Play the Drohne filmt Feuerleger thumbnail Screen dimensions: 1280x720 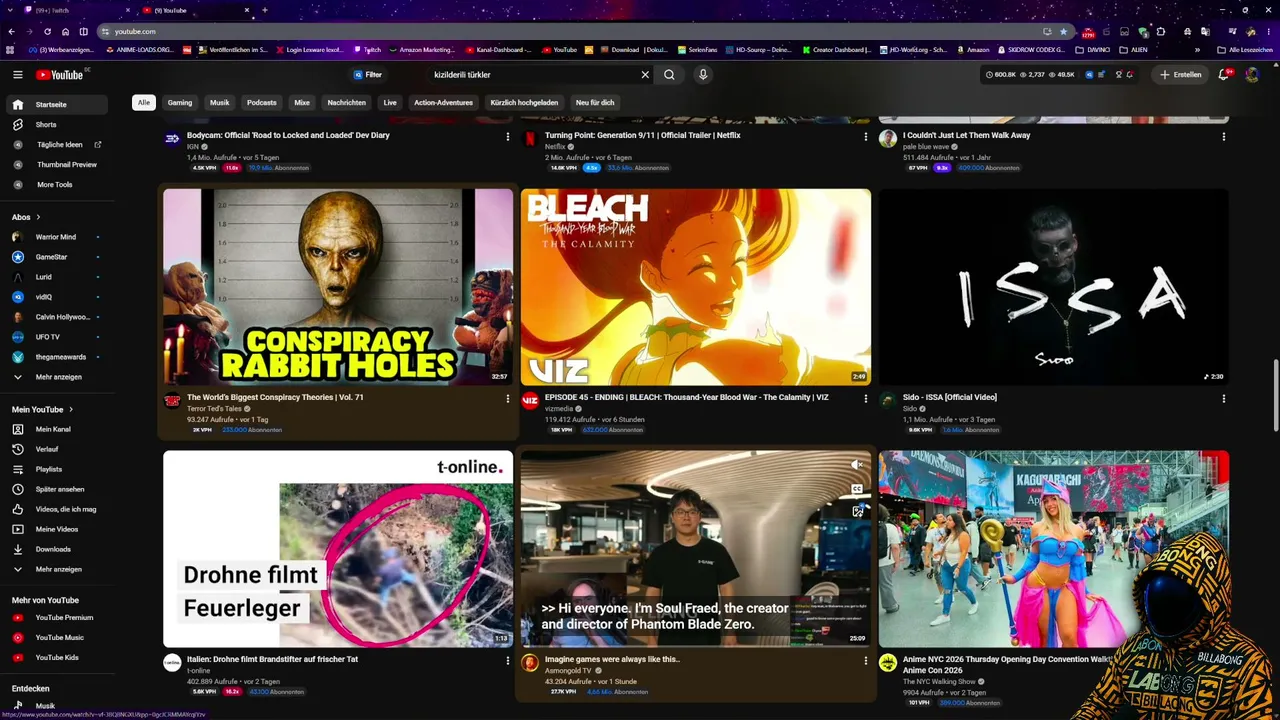coord(338,549)
